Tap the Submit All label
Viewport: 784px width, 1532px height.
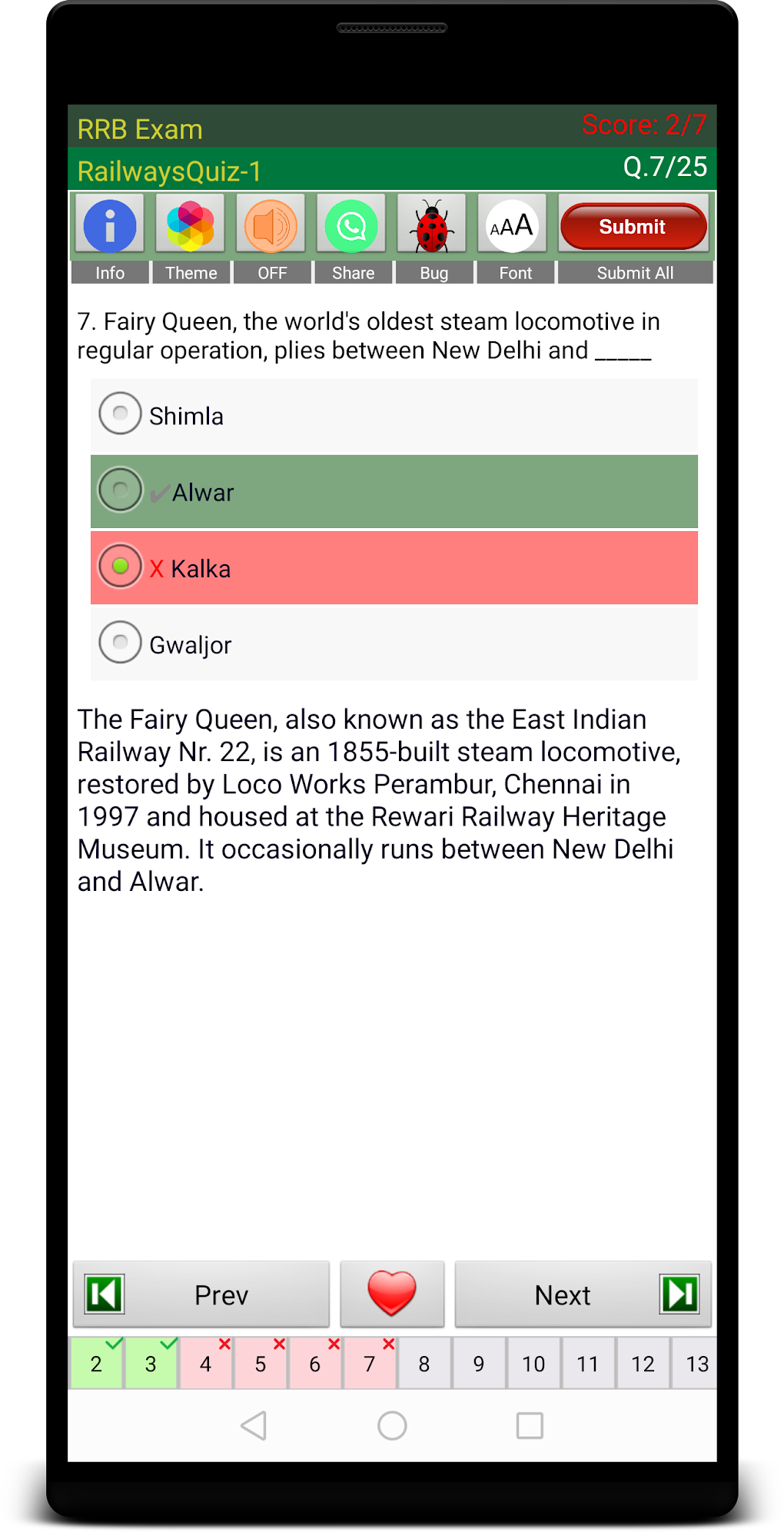tap(635, 273)
